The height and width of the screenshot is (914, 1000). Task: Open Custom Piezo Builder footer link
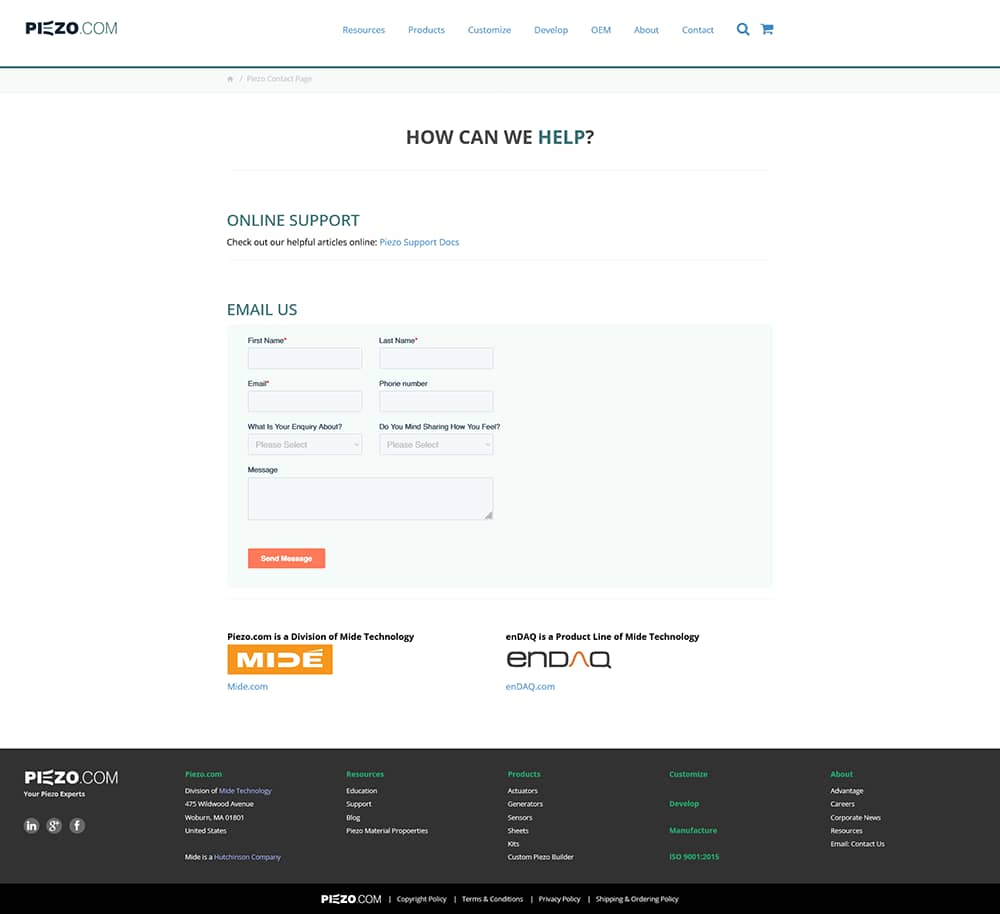pyautogui.click(x=540, y=857)
